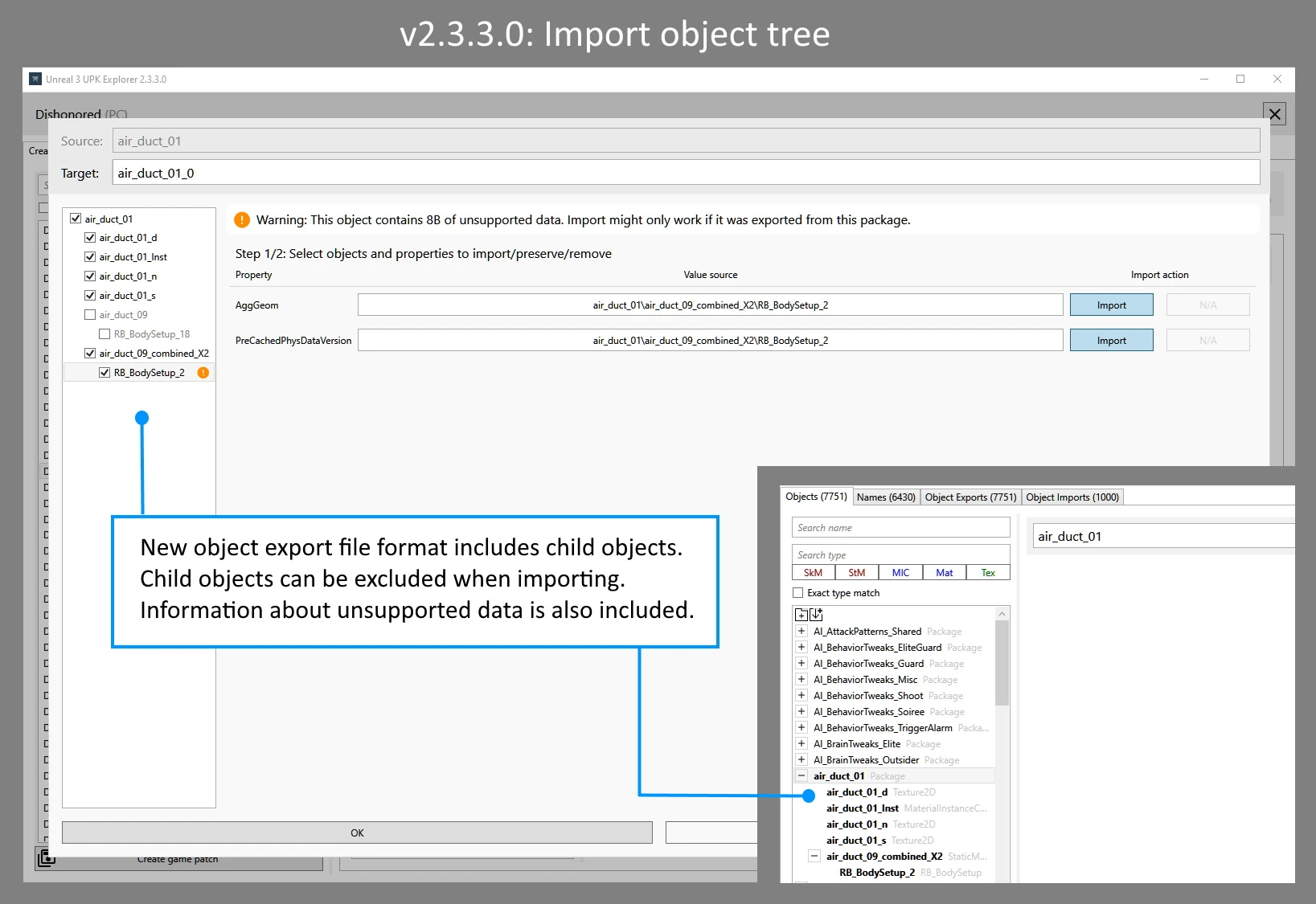Close the import dialog with the X button
Screen dimensions: 1316x904
[1274, 114]
